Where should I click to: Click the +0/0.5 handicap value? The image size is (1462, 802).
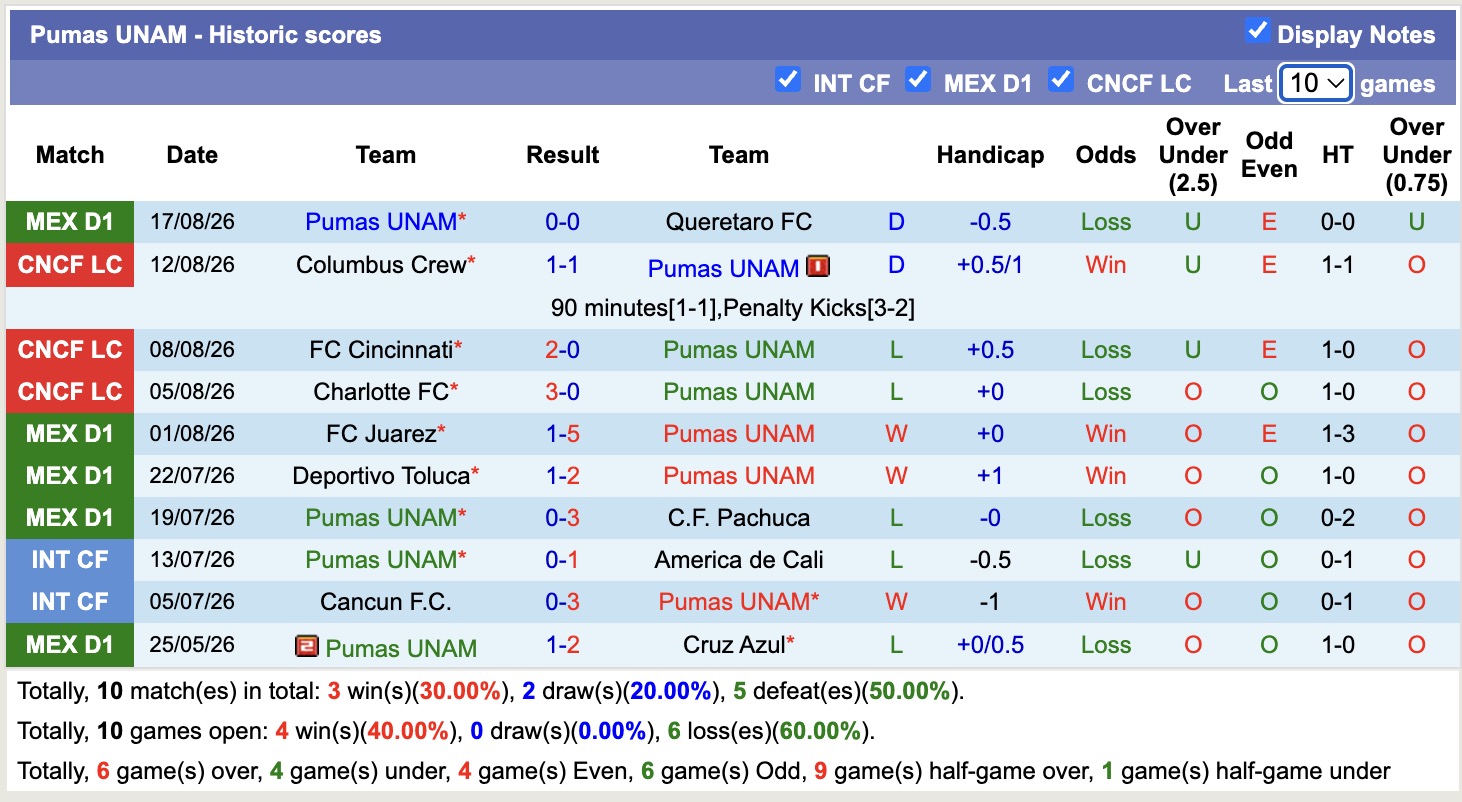point(990,645)
